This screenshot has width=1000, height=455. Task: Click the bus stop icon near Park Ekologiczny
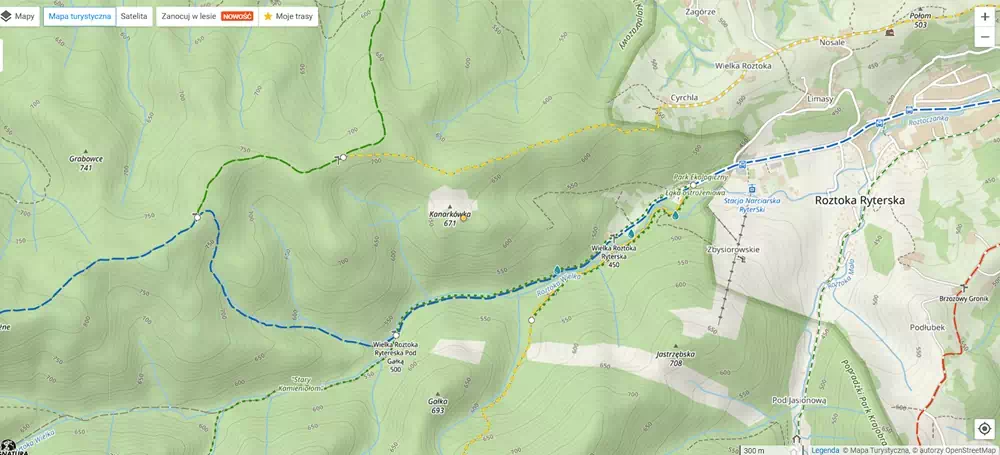(x=742, y=165)
